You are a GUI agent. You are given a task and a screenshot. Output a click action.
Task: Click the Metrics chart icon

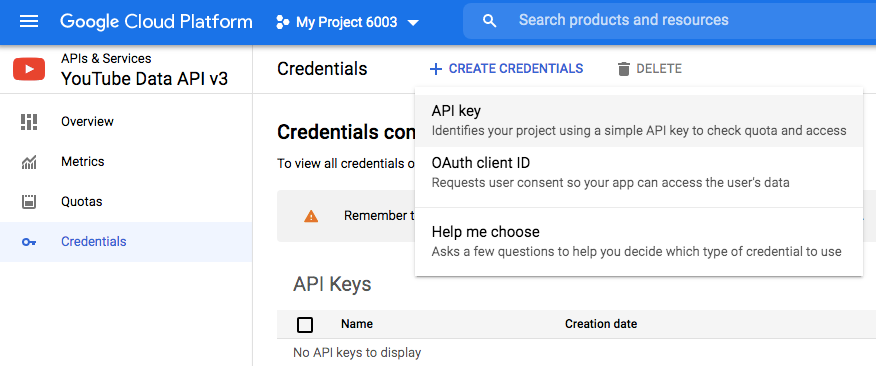(x=29, y=162)
